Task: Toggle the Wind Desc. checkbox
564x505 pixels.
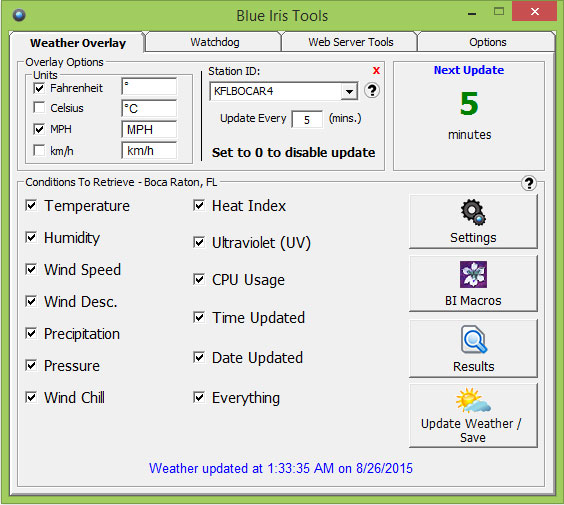Action: coord(31,301)
